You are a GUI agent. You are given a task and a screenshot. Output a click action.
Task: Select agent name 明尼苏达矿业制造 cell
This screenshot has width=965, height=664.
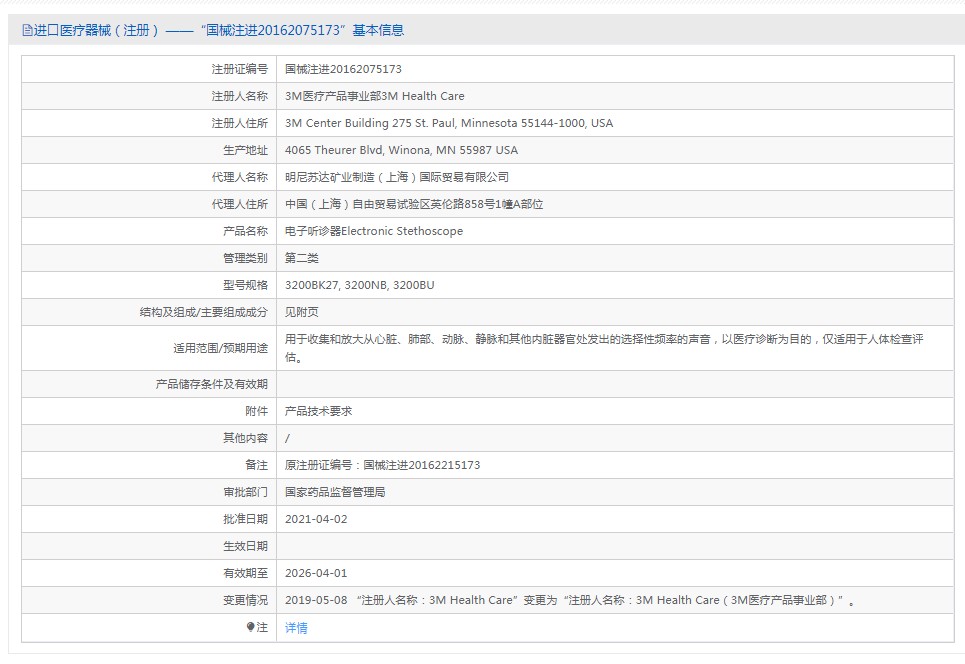(x=396, y=177)
